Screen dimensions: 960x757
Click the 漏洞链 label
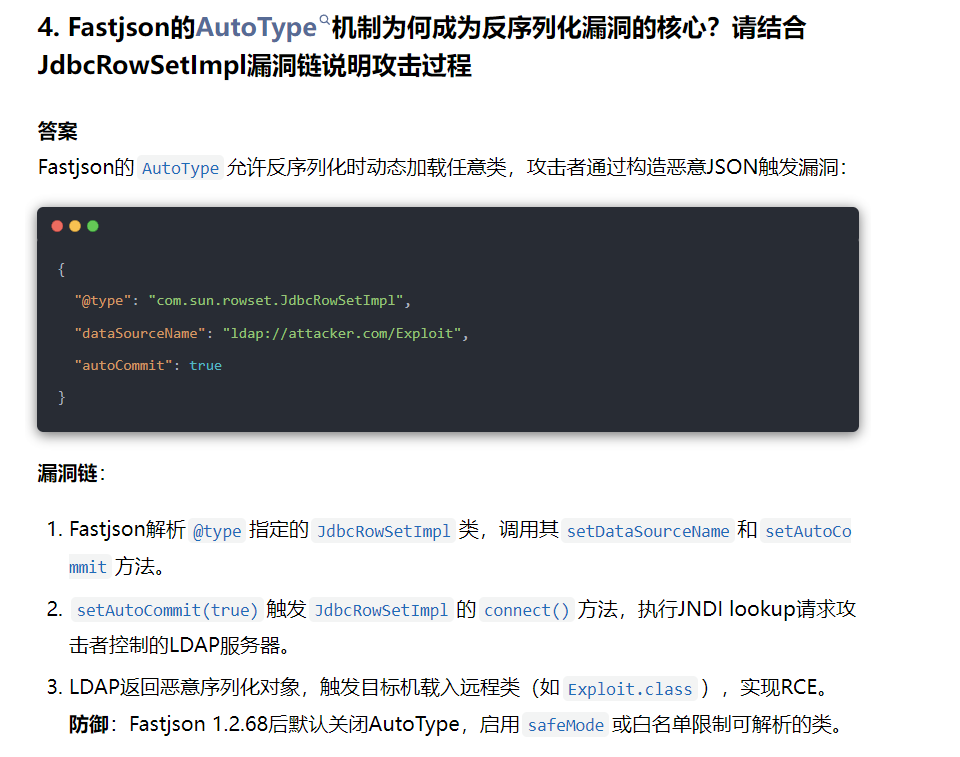point(67,473)
